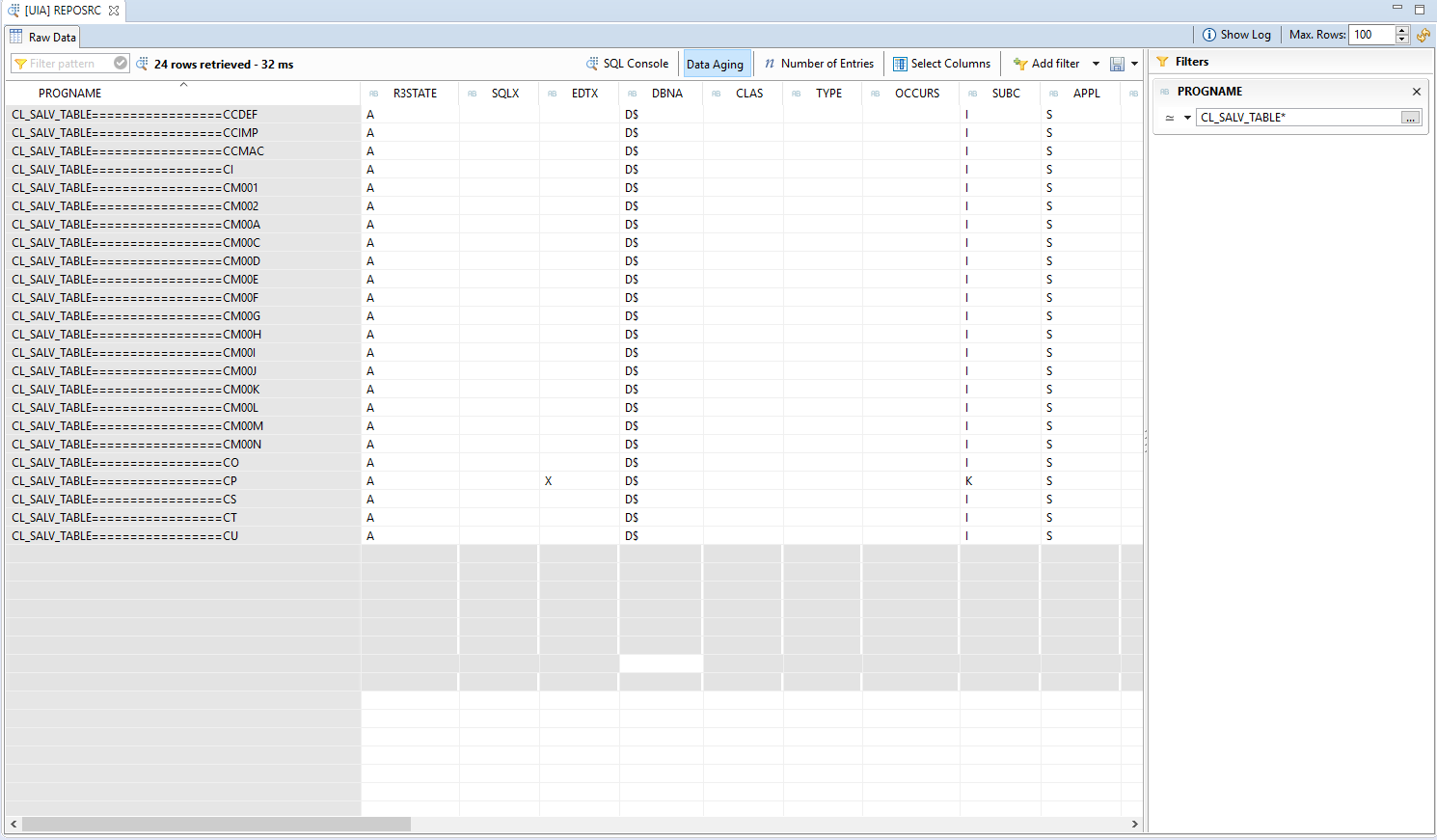
Task: Open Select Columns dialog
Action: click(x=941, y=64)
